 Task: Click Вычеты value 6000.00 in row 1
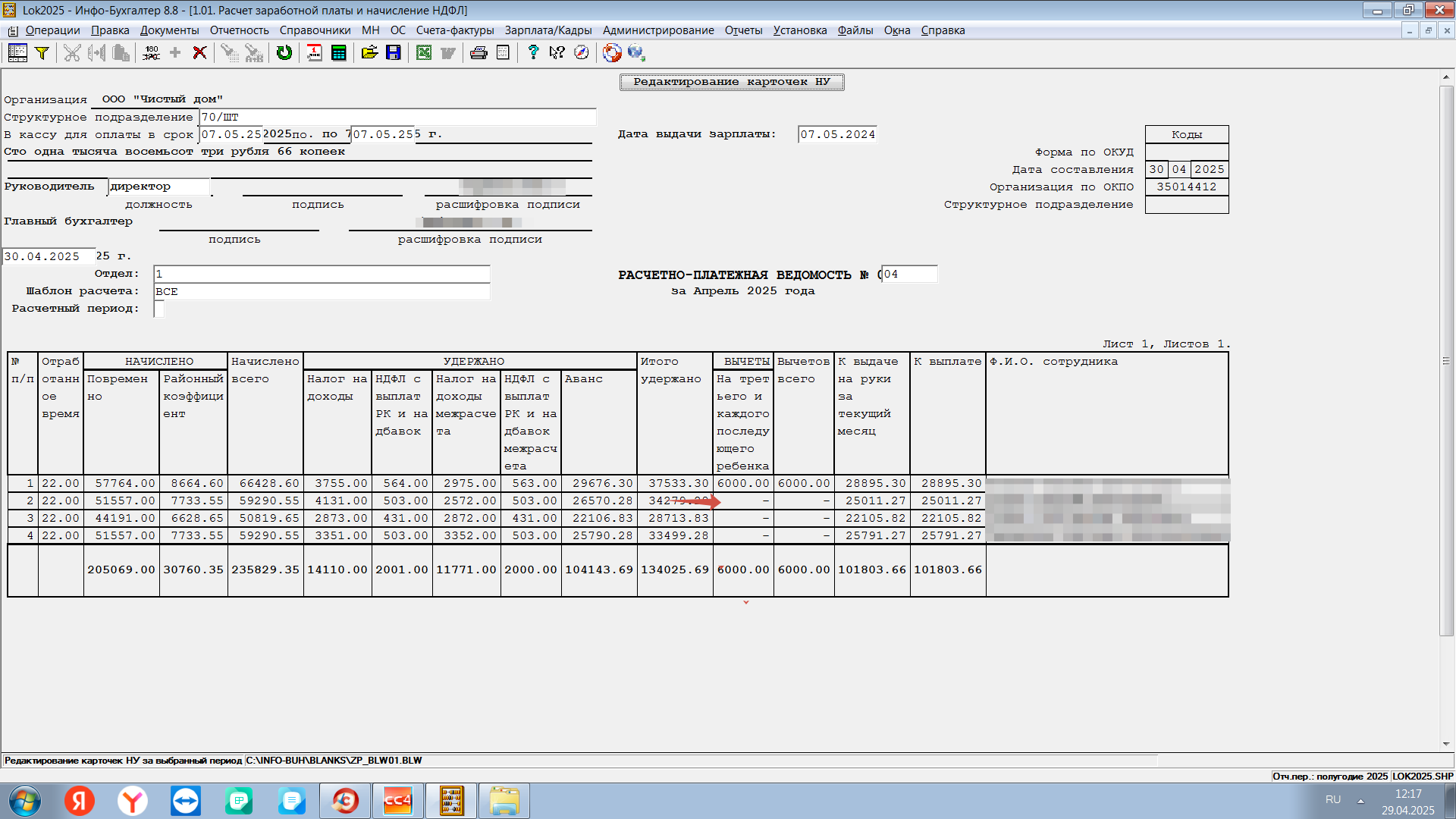click(743, 483)
